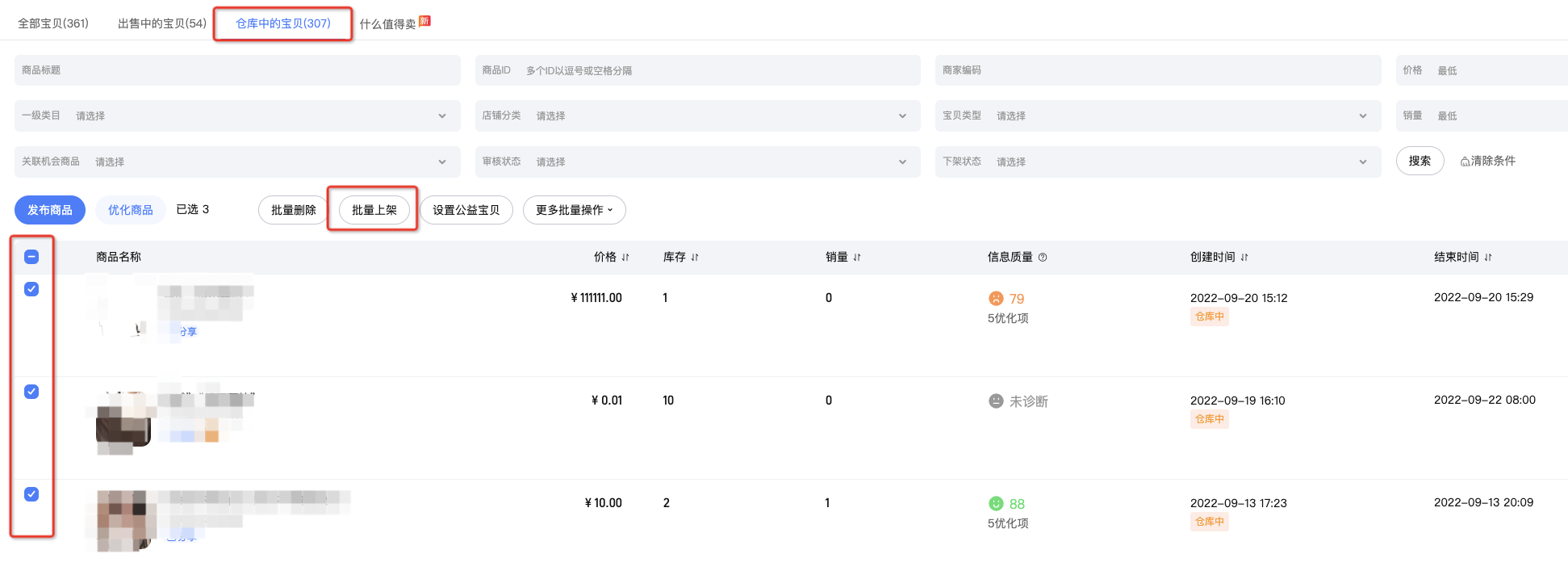Switch to the 出售中的宝贝(54) tab

(x=162, y=23)
